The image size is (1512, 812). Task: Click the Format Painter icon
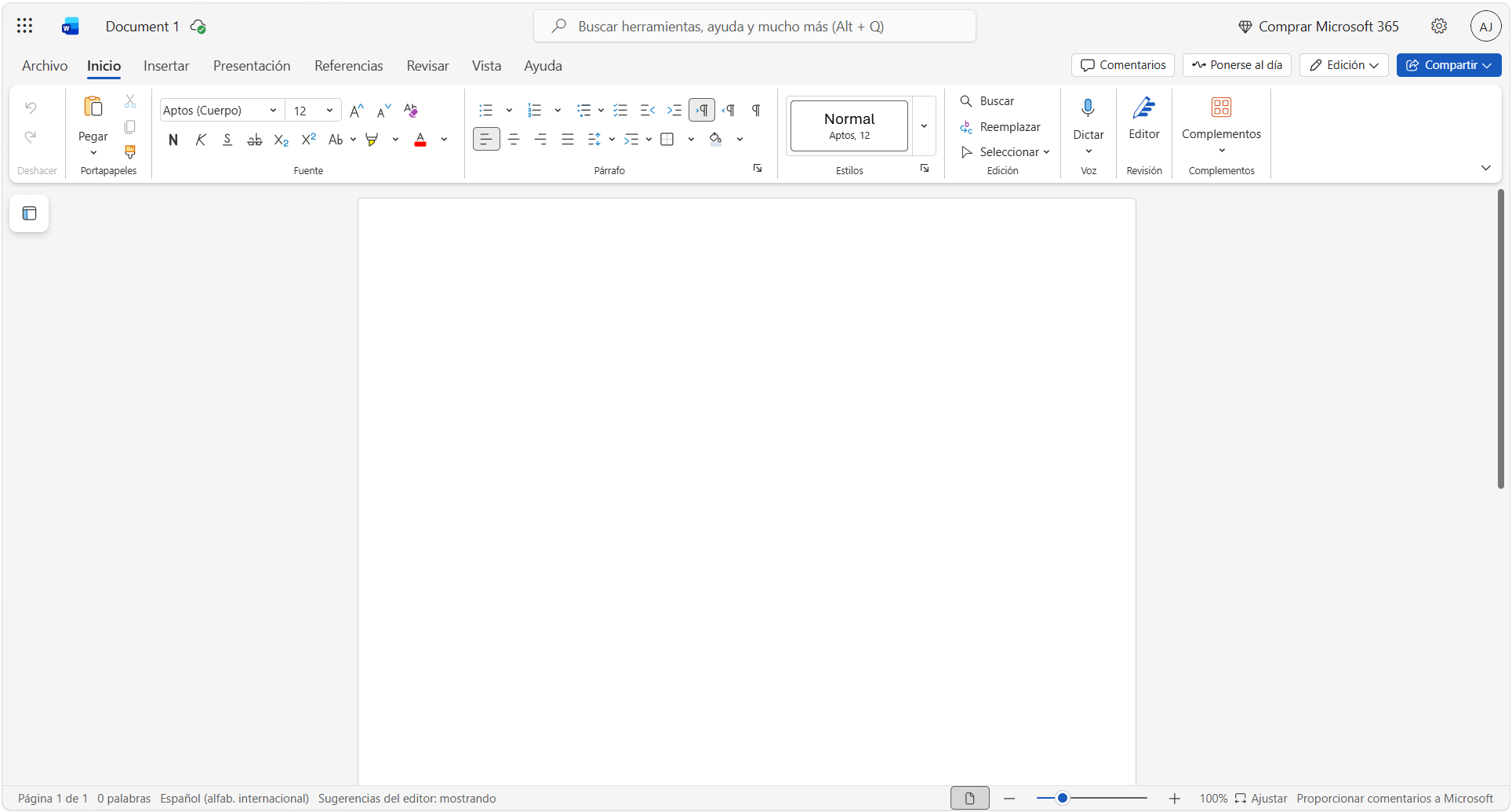coord(130,151)
